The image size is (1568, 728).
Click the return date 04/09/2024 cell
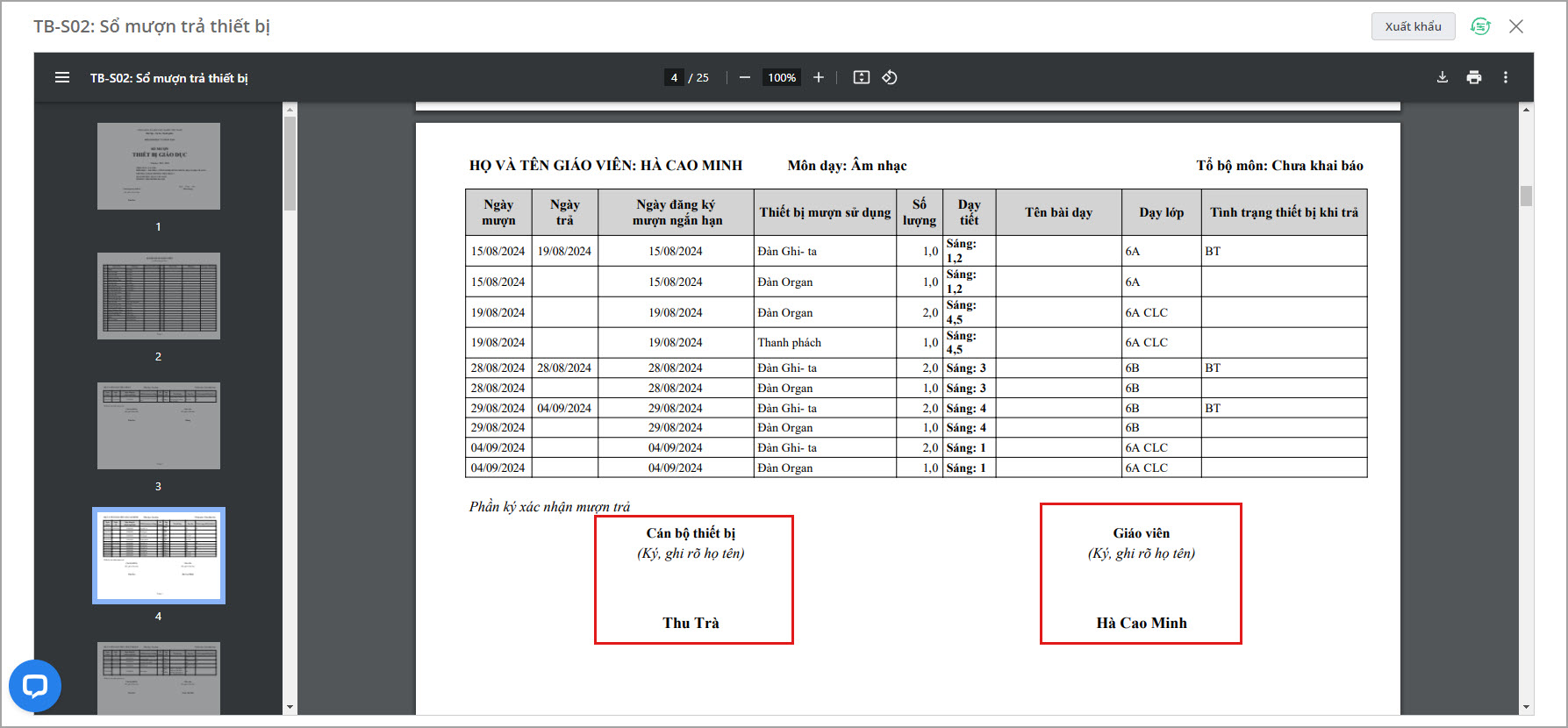click(x=564, y=408)
